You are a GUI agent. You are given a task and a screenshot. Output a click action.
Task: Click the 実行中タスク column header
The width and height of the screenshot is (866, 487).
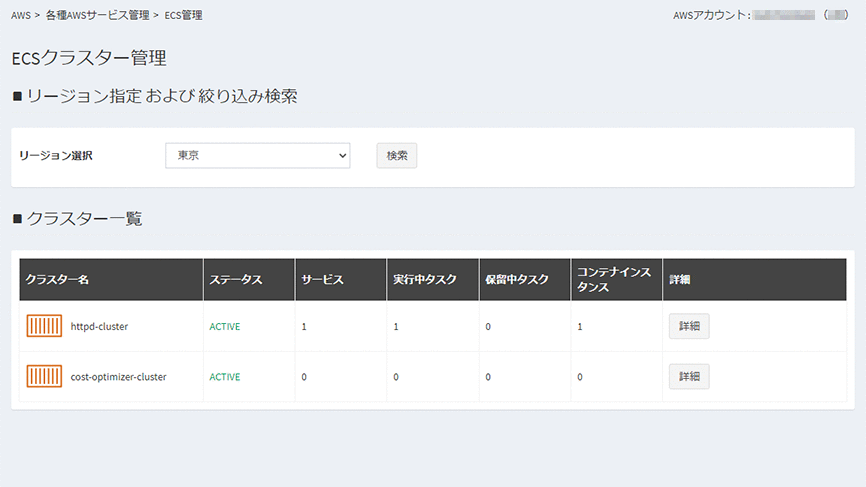[x=433, y=279]
